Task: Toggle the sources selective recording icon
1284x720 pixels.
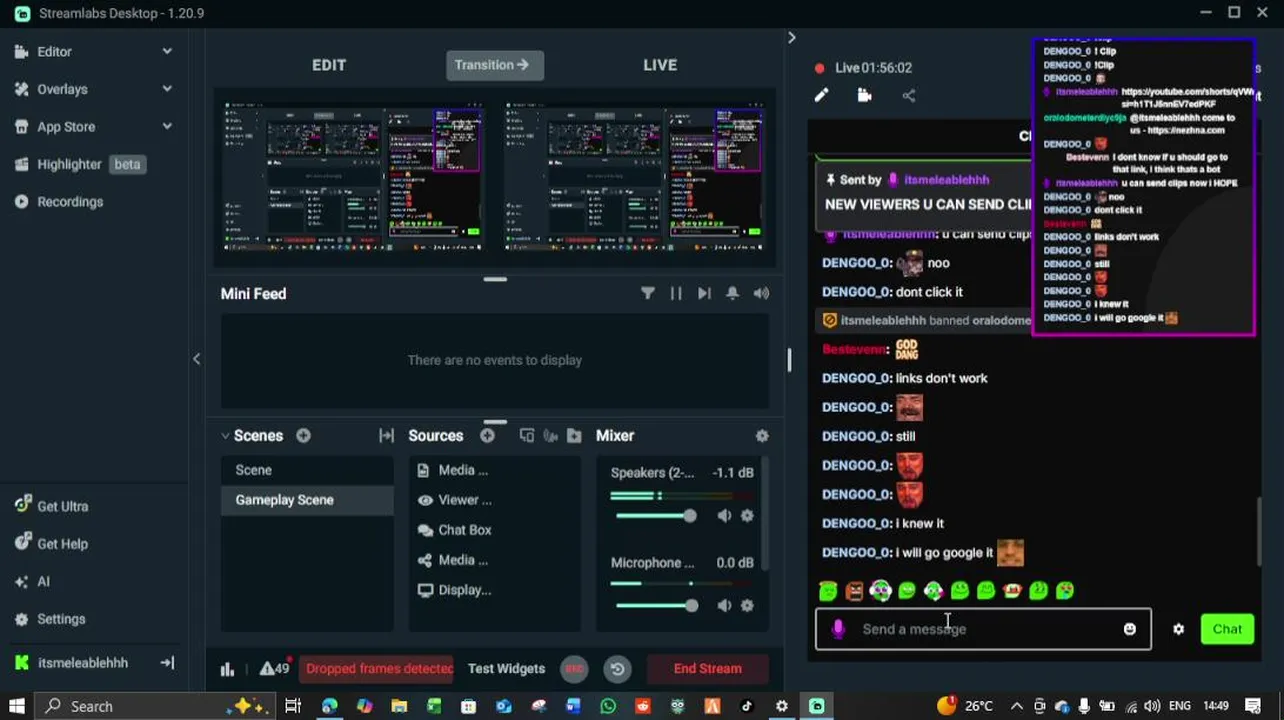Action: 527,436
